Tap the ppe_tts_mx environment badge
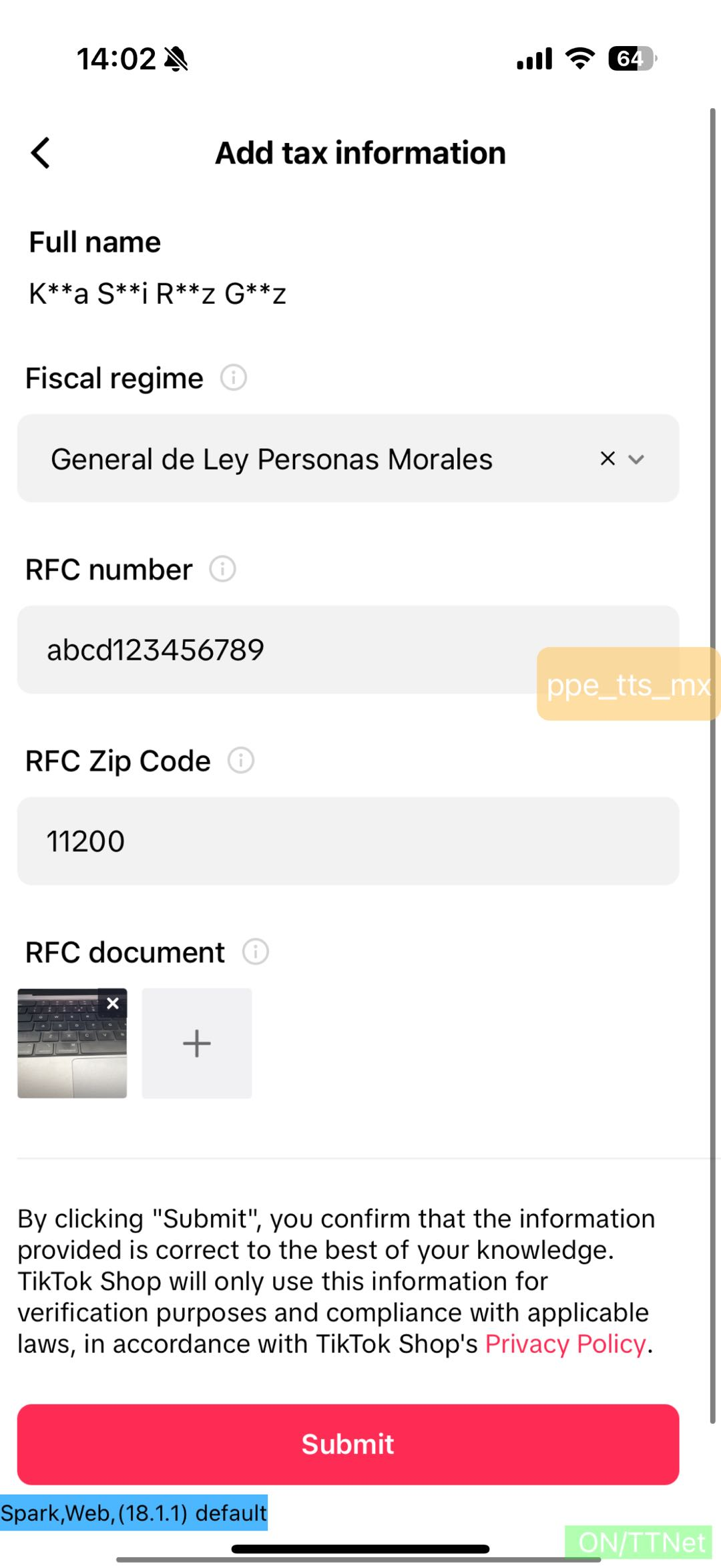Screen dimensions: 721x1568 (628, 684)
